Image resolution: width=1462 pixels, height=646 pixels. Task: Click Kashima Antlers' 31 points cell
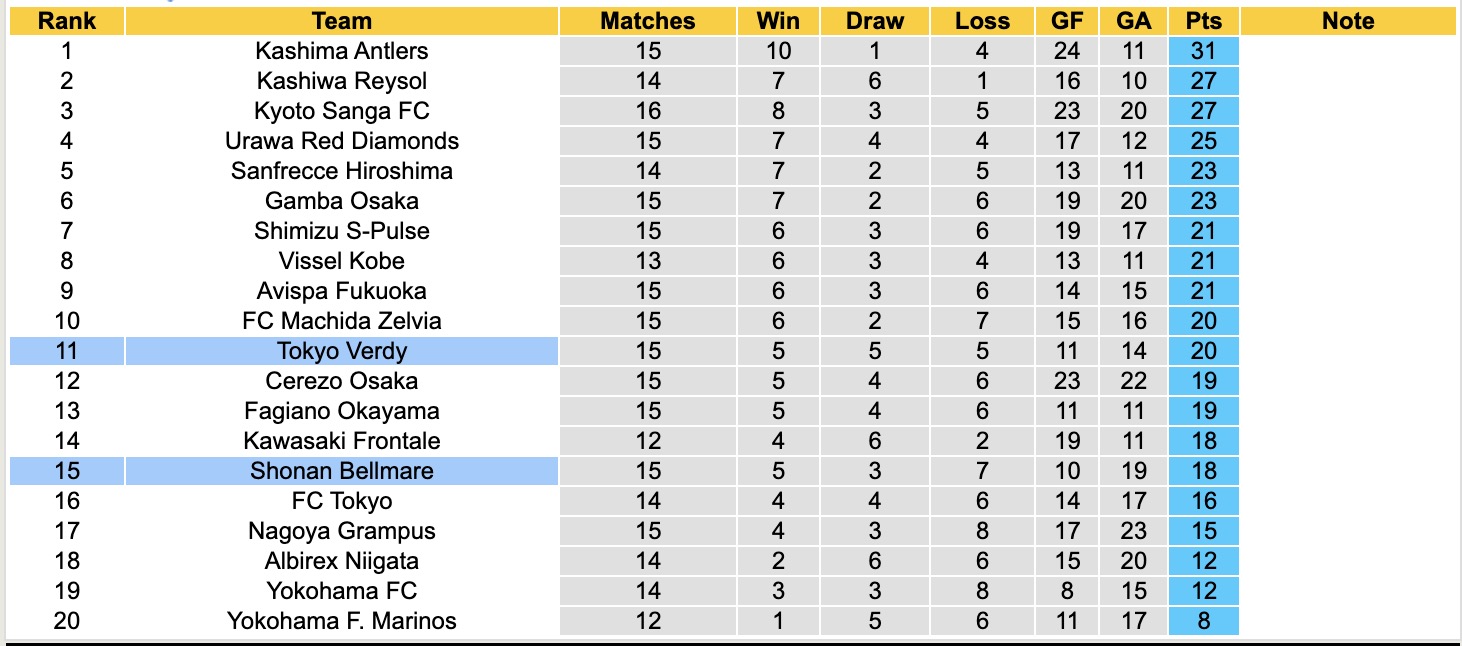[x=1203, y=51]
